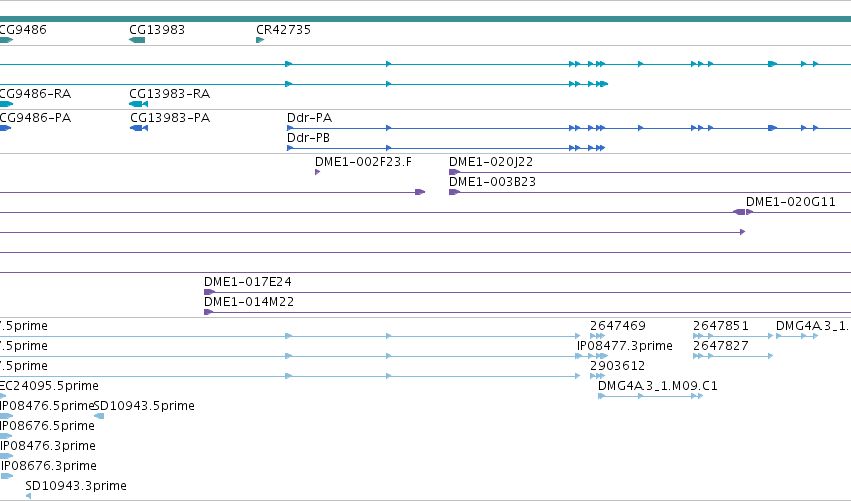Click the CG13983-PA protein glyph

pos(139,128)
